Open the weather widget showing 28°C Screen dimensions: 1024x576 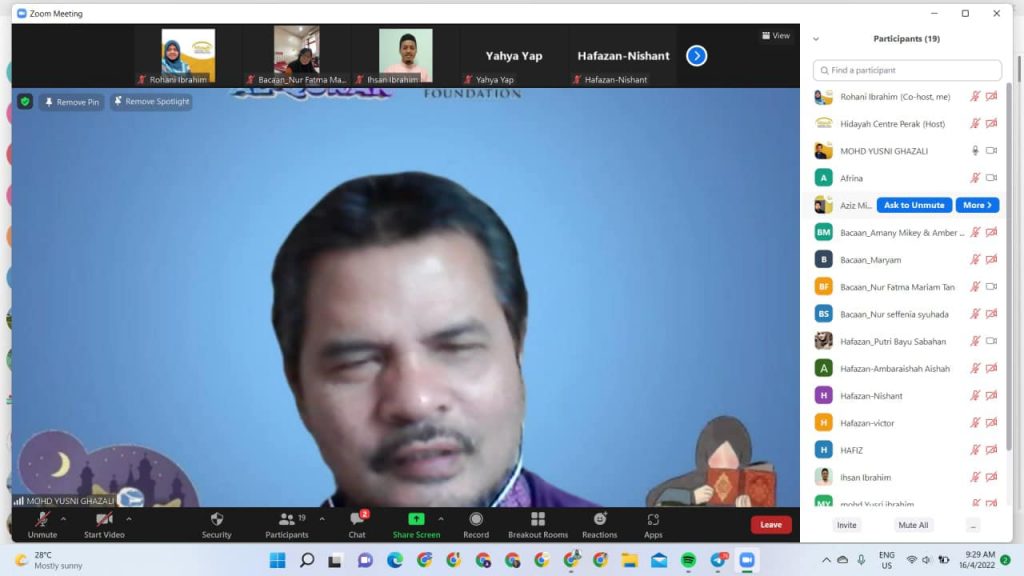49,560
